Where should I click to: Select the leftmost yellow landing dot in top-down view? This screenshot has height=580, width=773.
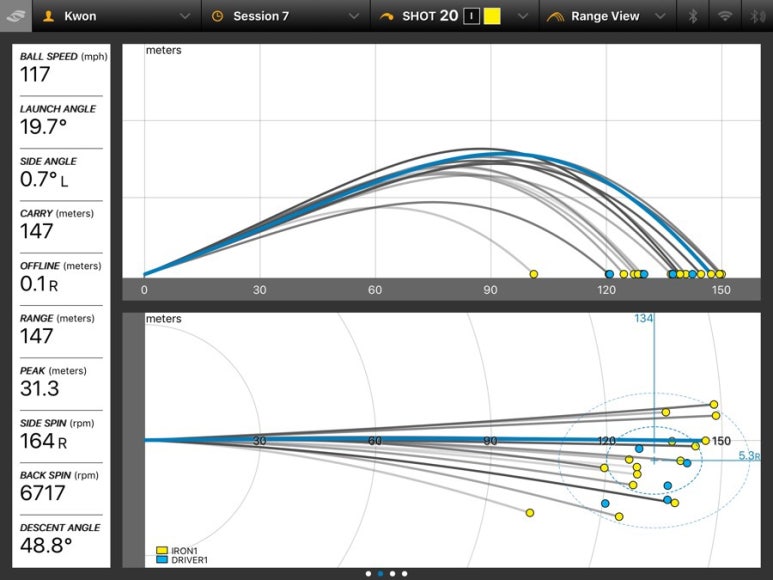pos(529,513)
